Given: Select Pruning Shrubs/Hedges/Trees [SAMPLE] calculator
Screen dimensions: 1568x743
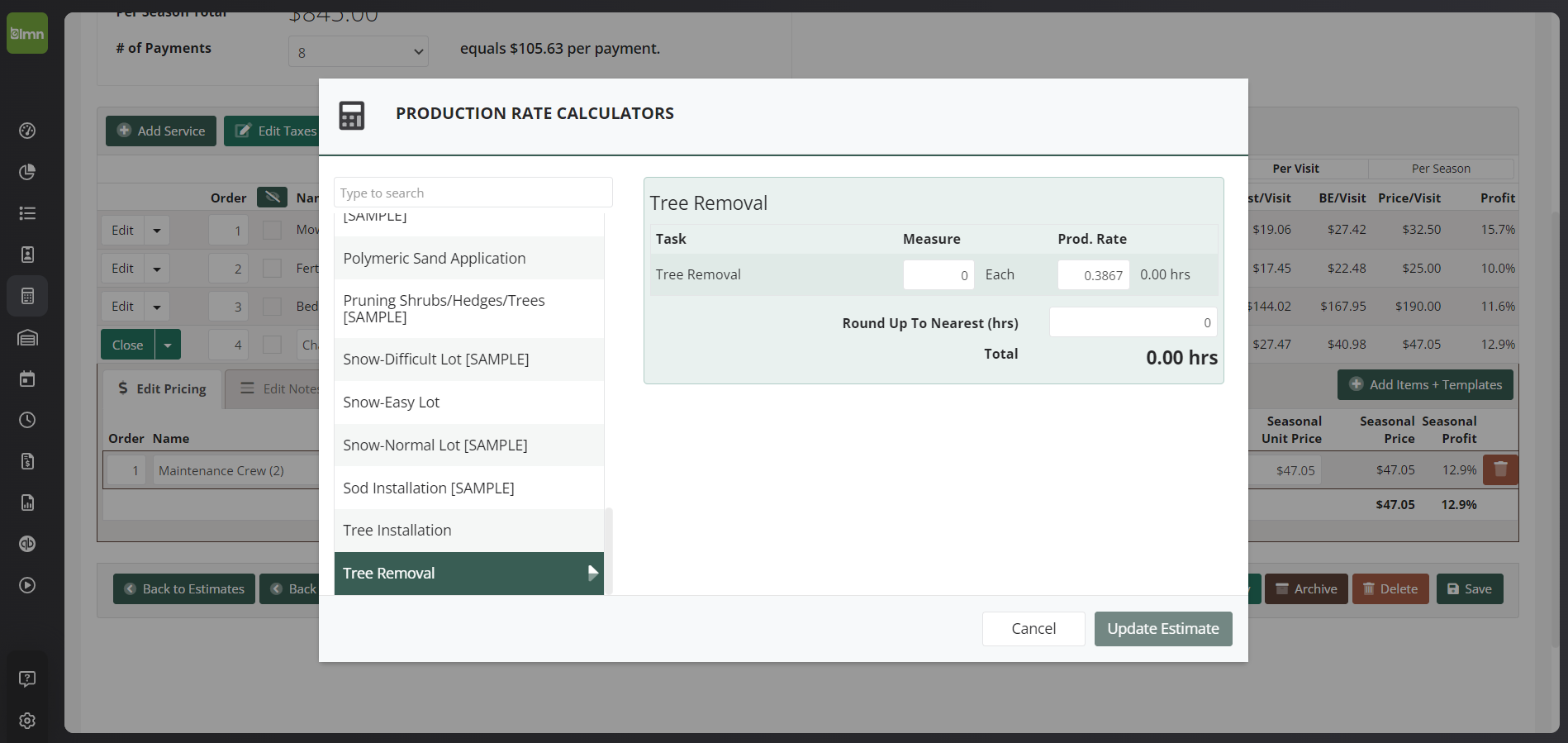Looking at the screenshot, I should [469, 308].
